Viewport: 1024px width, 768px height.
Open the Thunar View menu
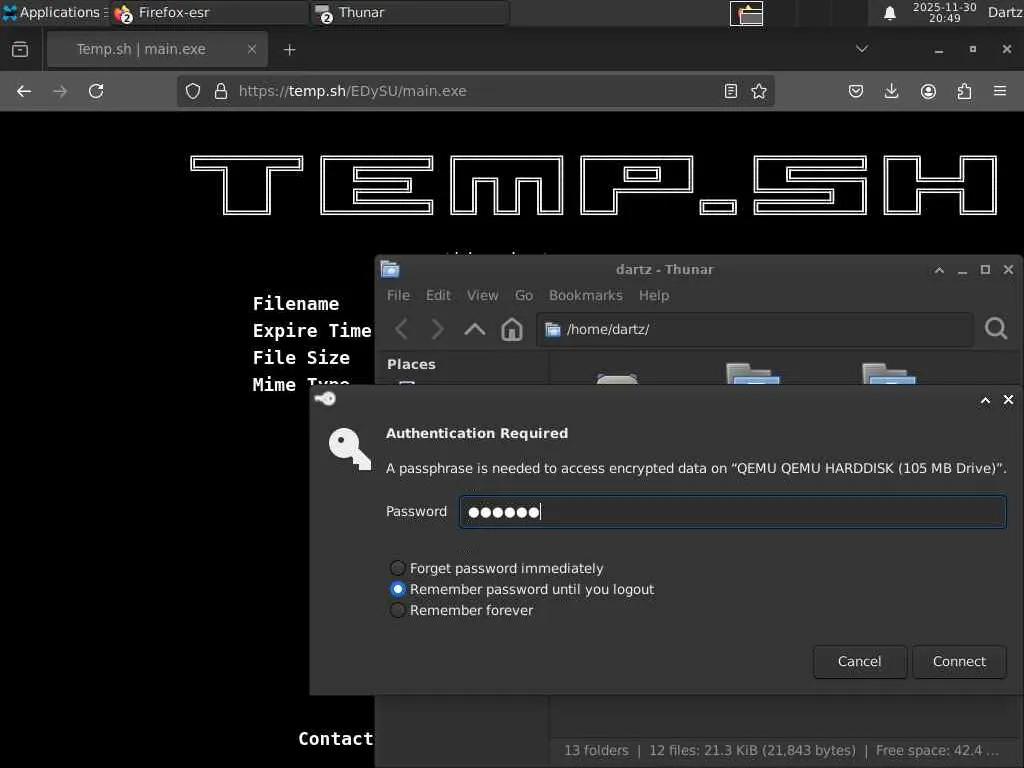[483, 295]
